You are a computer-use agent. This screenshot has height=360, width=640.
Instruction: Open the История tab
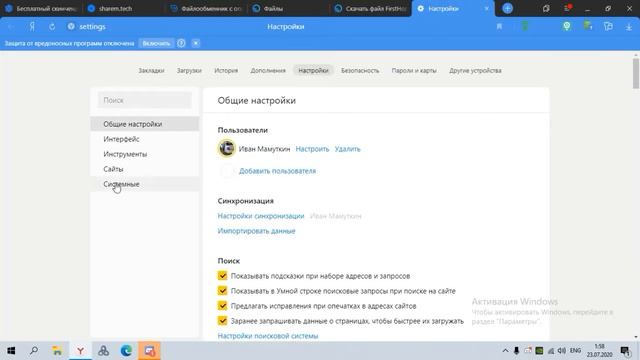pyautogui.click(x=226, y=71)
